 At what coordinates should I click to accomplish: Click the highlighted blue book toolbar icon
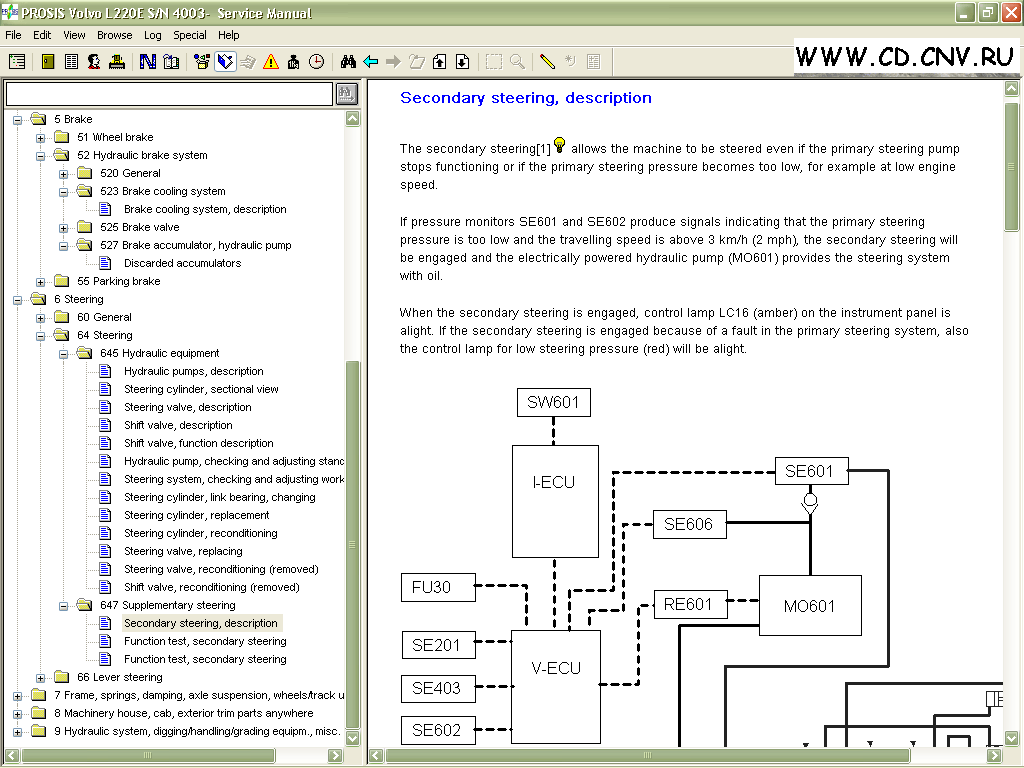[225, 62]
